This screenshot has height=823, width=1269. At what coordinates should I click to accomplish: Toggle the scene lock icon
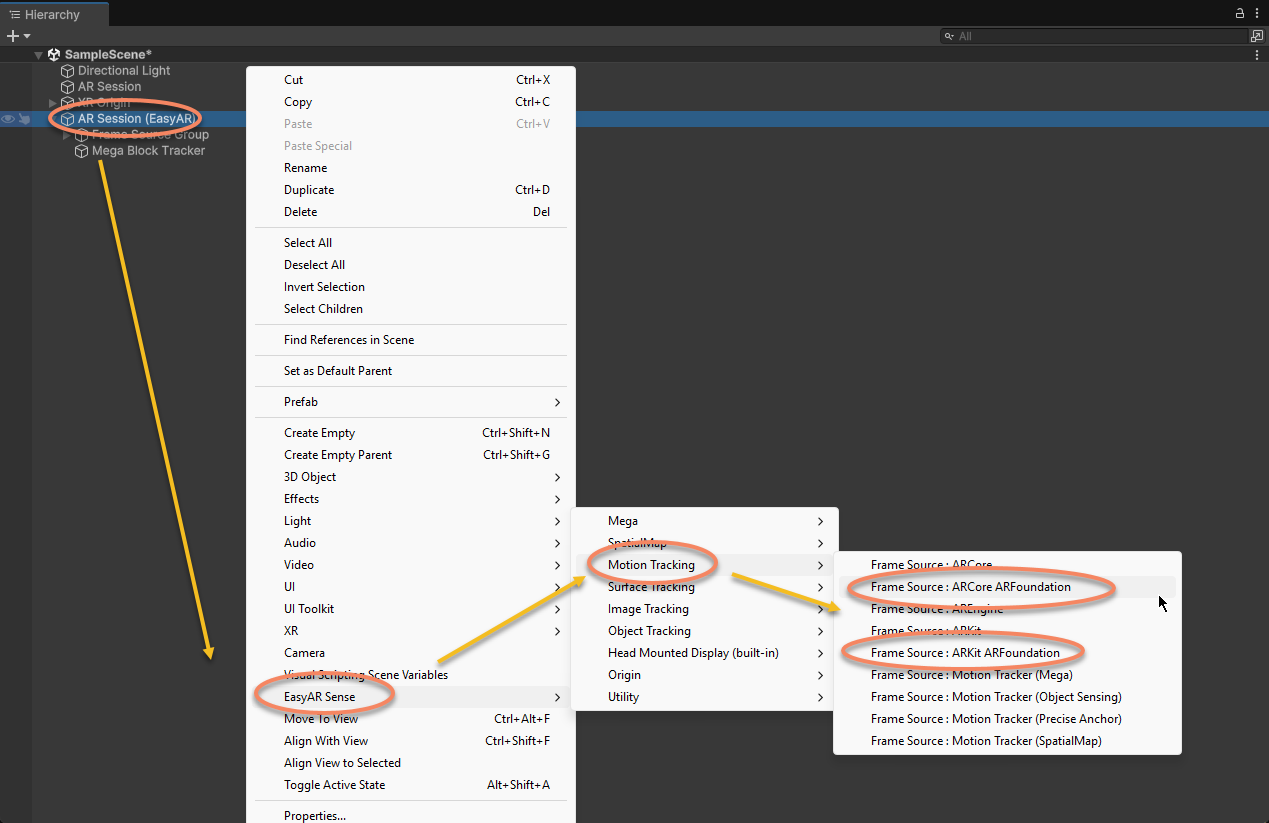click(x=1238, y=13)
